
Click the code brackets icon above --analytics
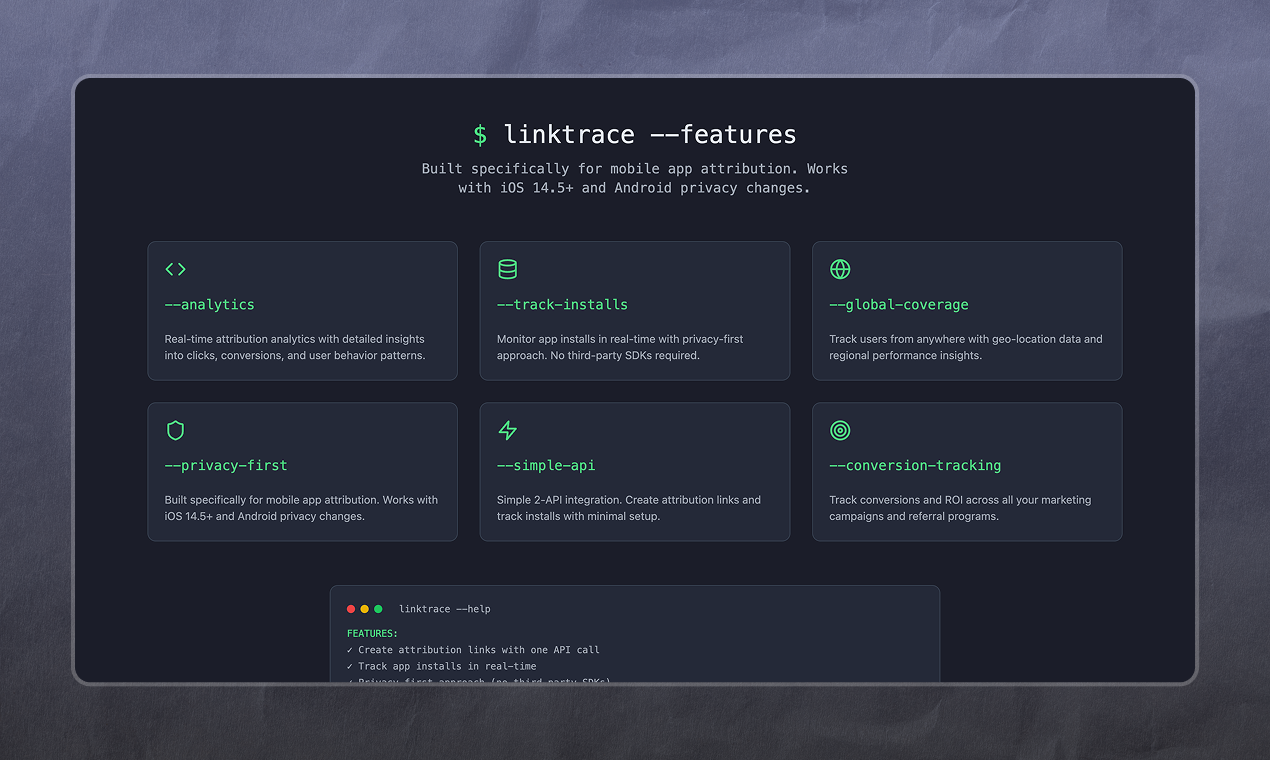click(175, 269)
